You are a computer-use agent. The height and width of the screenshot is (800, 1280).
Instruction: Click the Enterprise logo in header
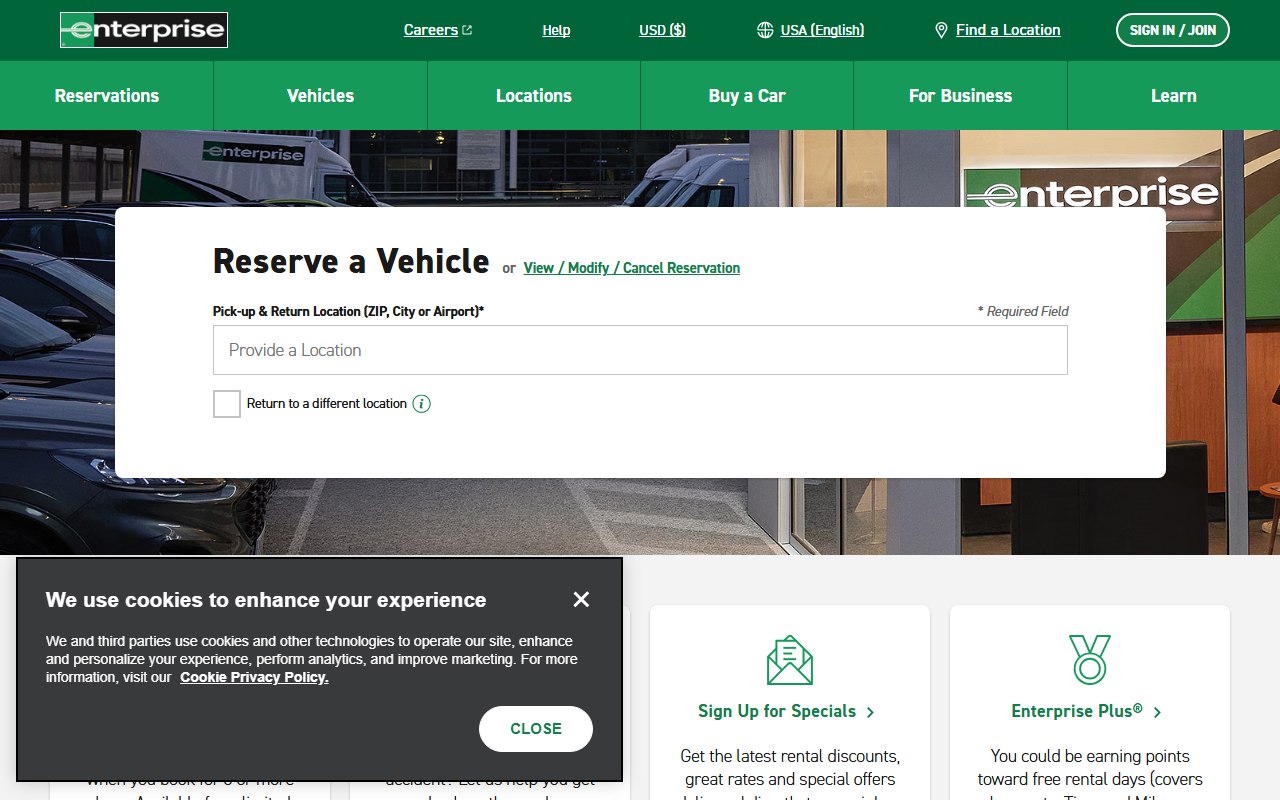click(x=144, y=30)
